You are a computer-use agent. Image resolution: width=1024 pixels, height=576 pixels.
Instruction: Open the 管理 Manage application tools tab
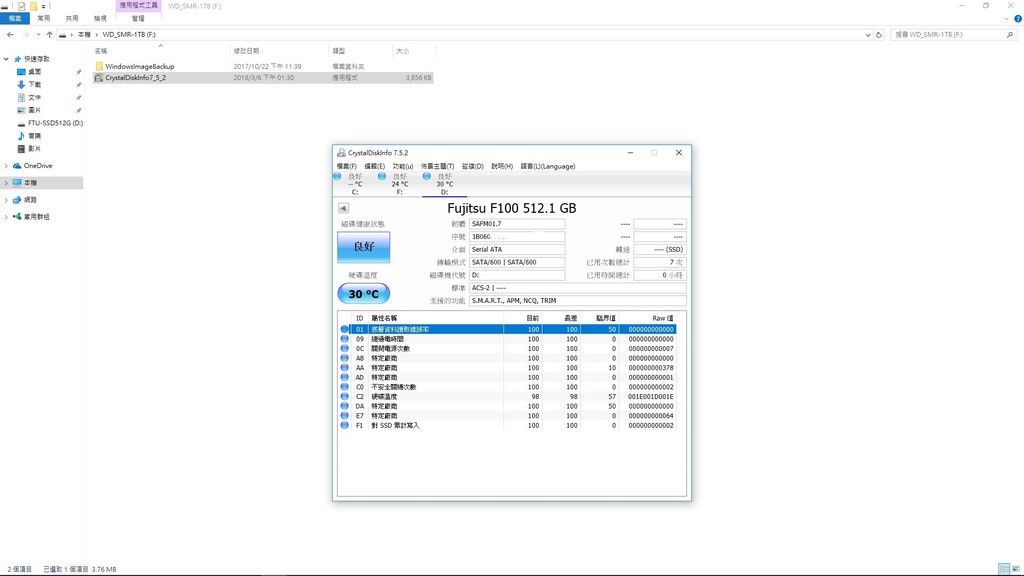pos(138,18)
